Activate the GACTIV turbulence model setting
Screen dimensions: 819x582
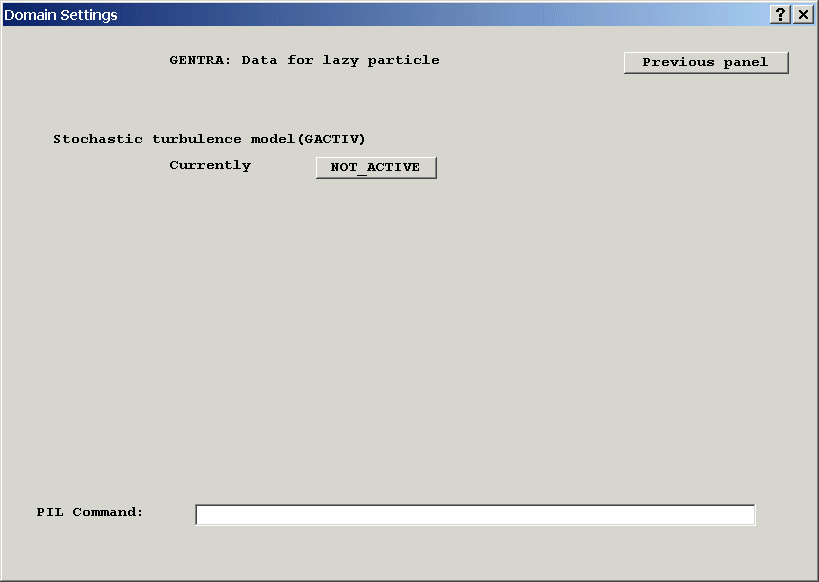pos(376,167)
